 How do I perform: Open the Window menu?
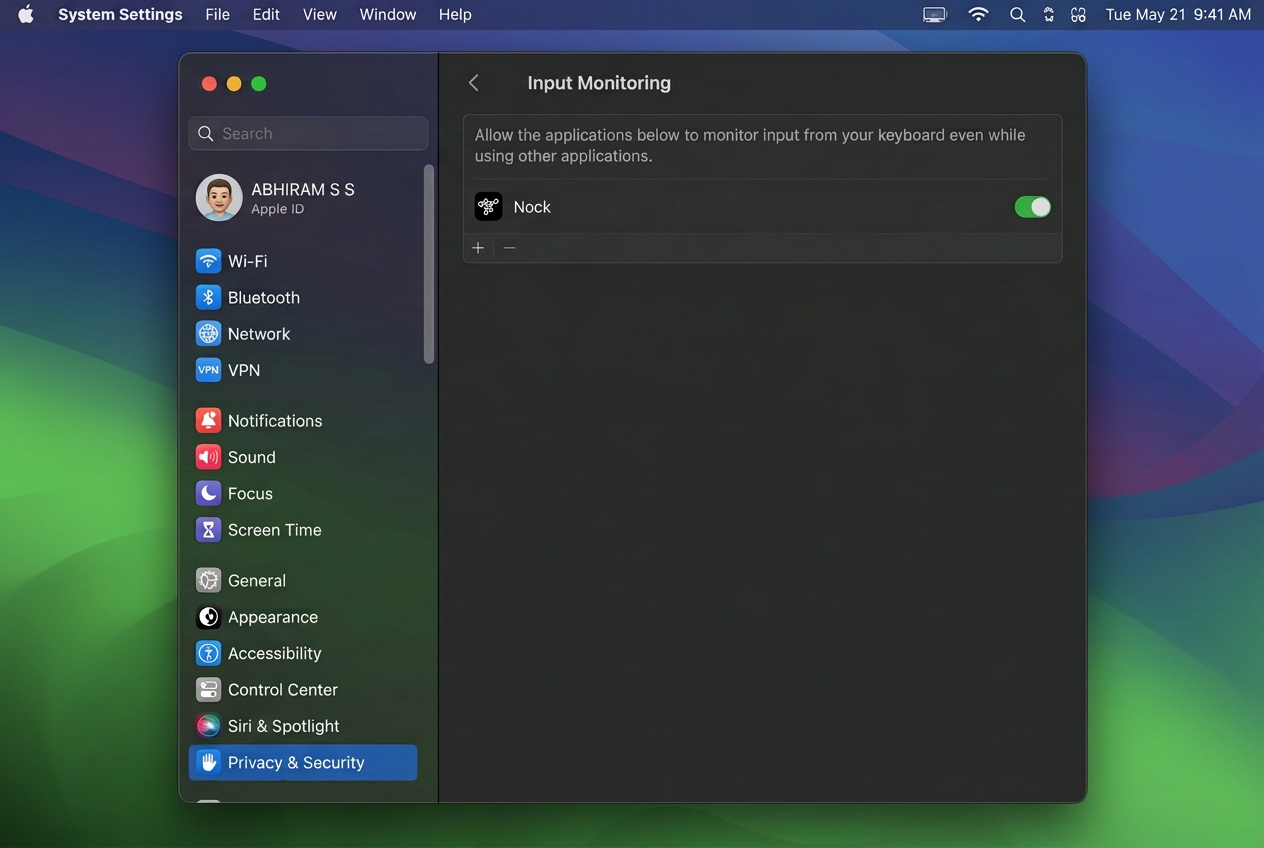(x=388, y=14)
